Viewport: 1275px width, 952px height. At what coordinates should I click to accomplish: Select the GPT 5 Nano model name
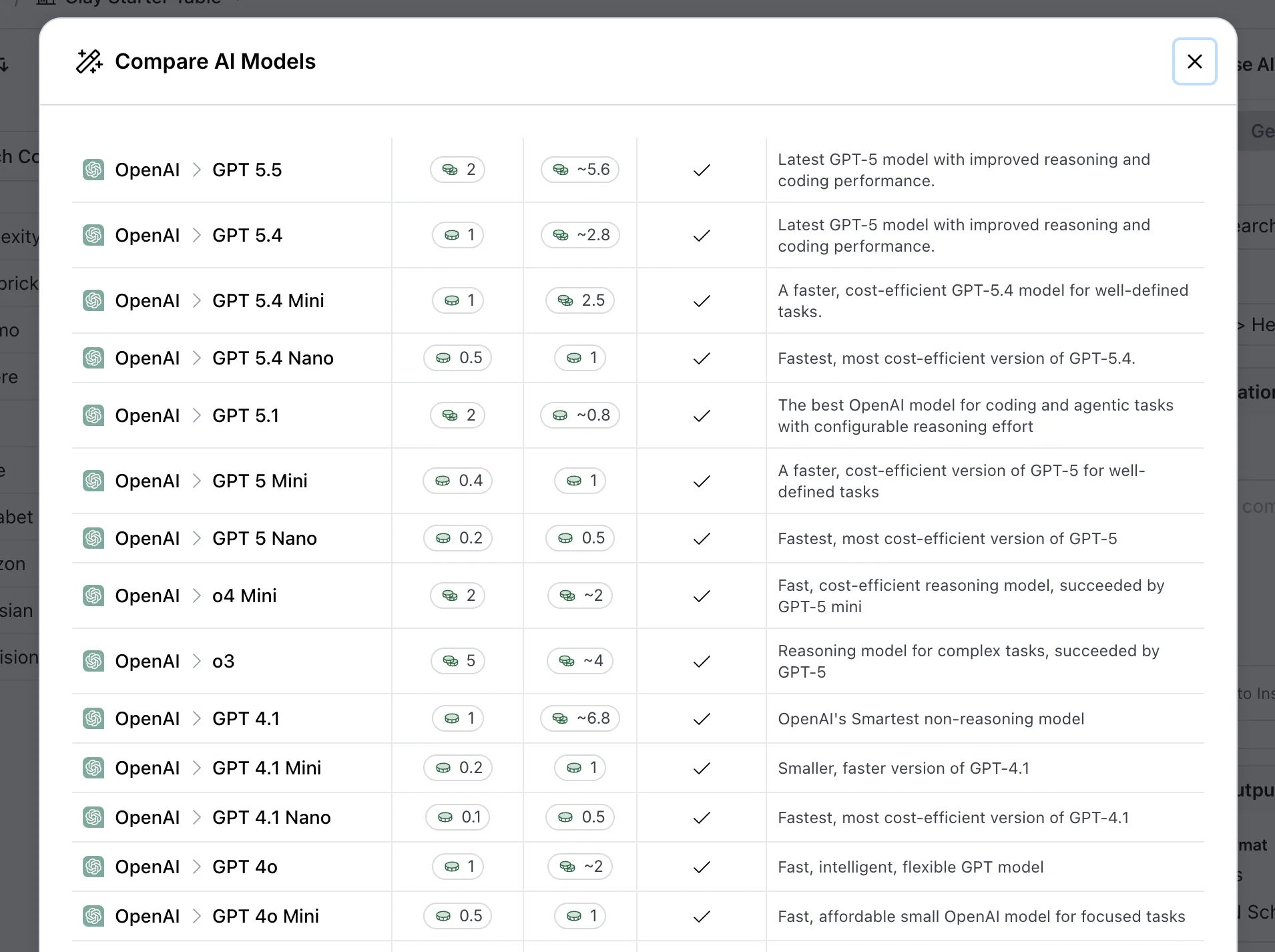264,538
